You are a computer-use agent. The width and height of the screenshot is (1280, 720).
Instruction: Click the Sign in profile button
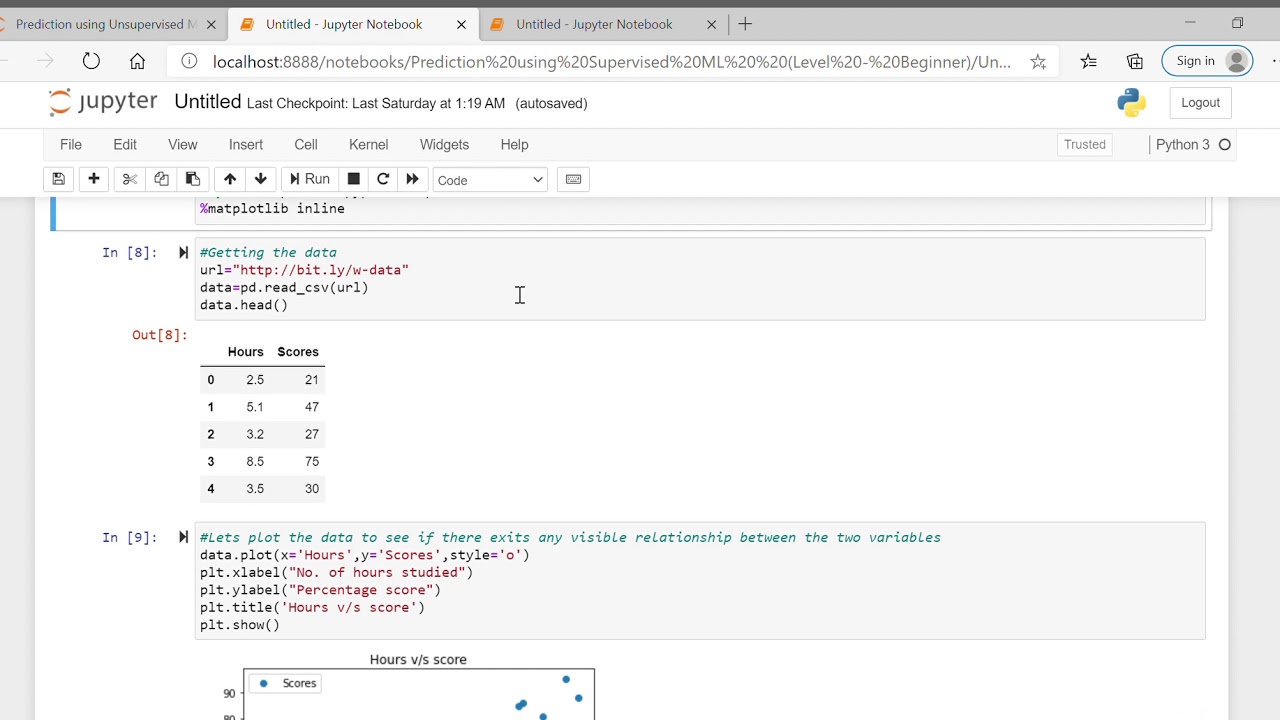1208,61
